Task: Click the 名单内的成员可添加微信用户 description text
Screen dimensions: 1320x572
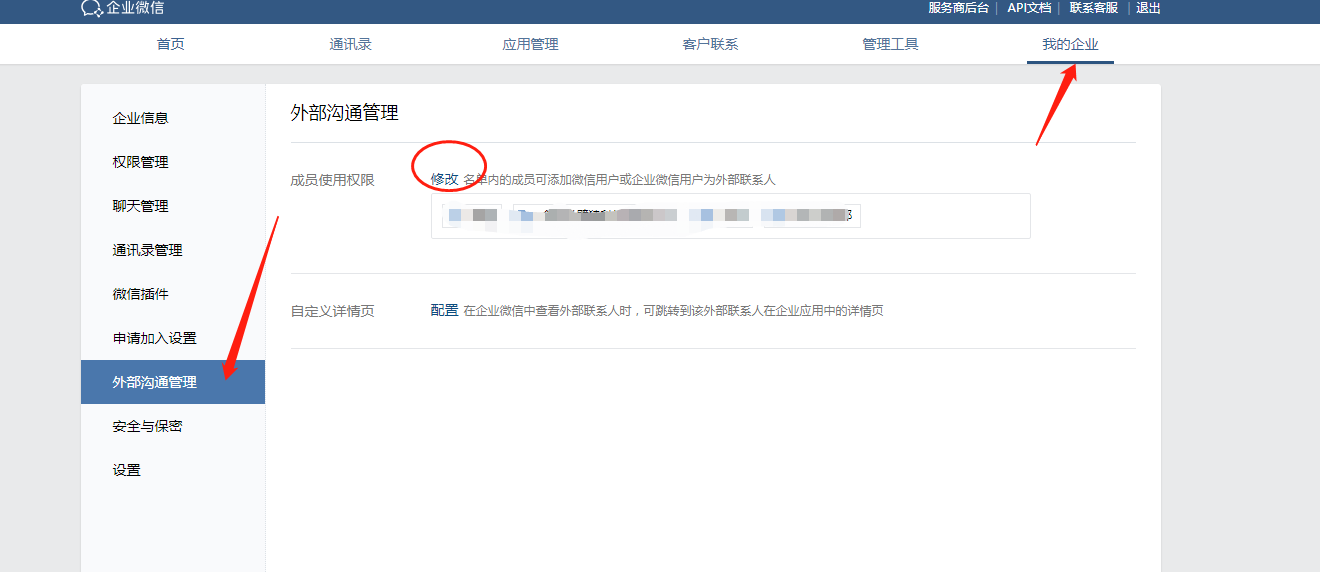Action: tap(619, 180)
